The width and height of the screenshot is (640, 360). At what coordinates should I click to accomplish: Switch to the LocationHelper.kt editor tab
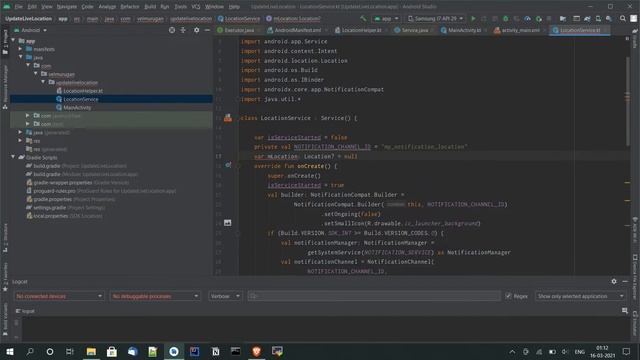pyautogui.click(x=361, y=30)
